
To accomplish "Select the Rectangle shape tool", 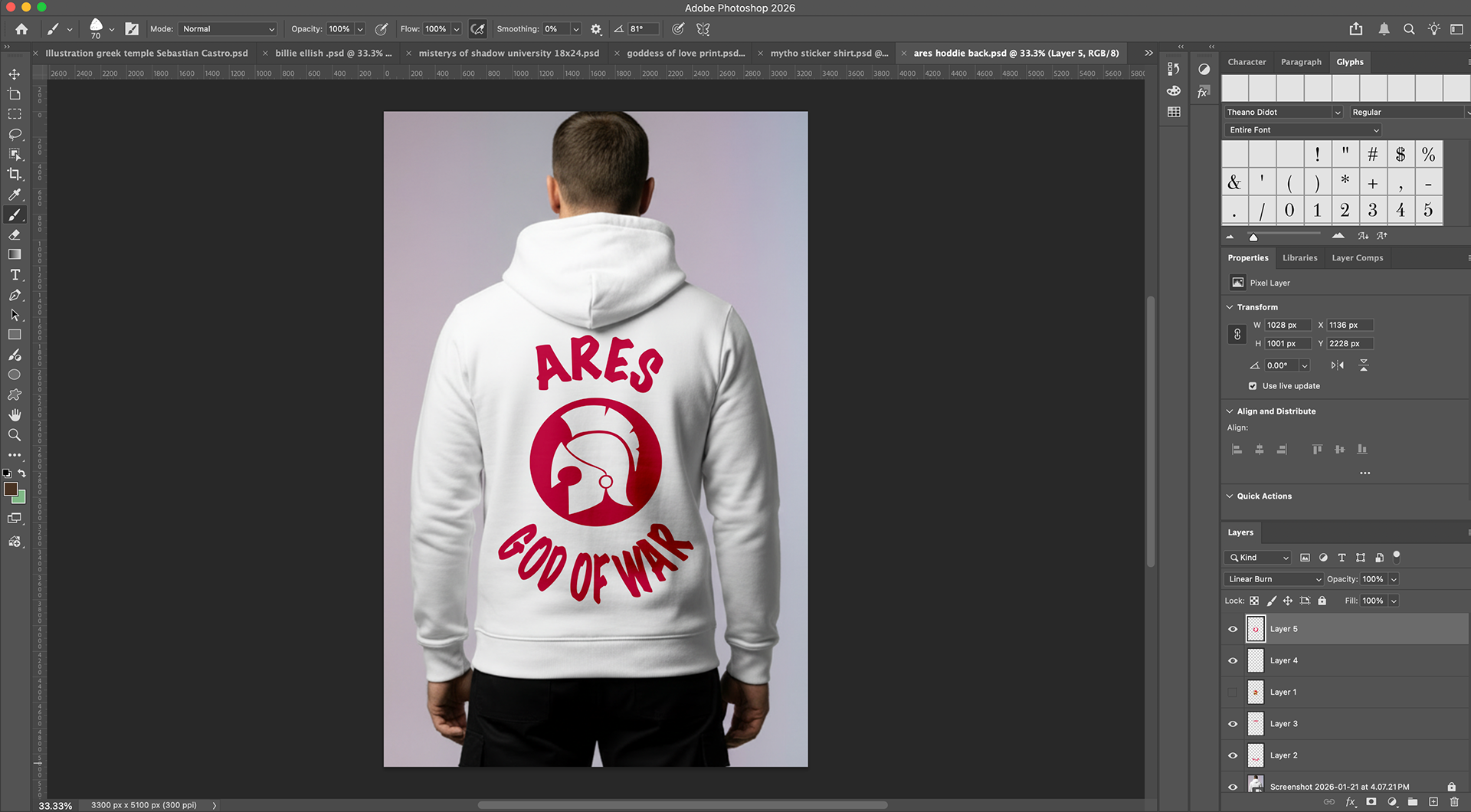I will 15,335.
